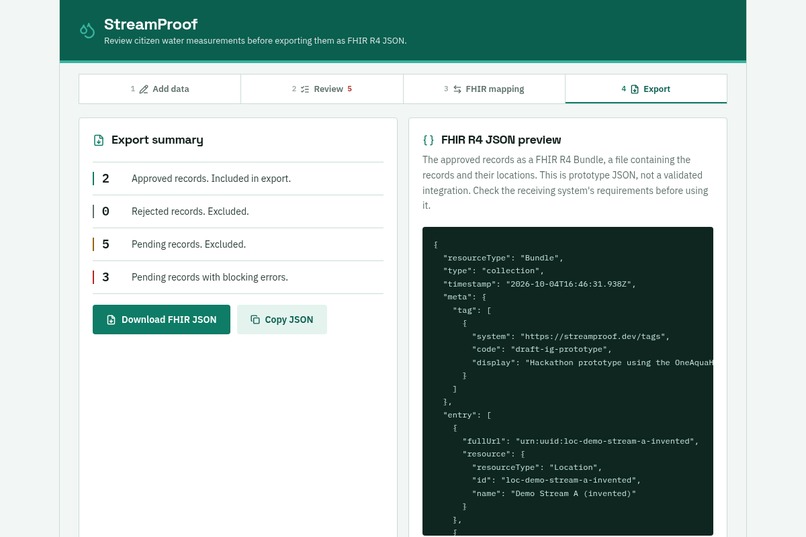Click the Export summary document icon

tap(99, 140)
